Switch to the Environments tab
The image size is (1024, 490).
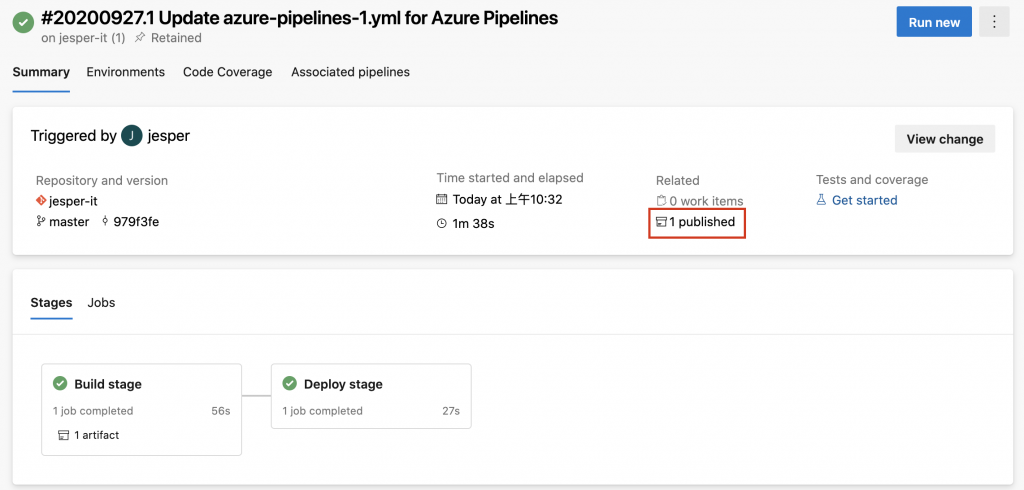(125, 72)
